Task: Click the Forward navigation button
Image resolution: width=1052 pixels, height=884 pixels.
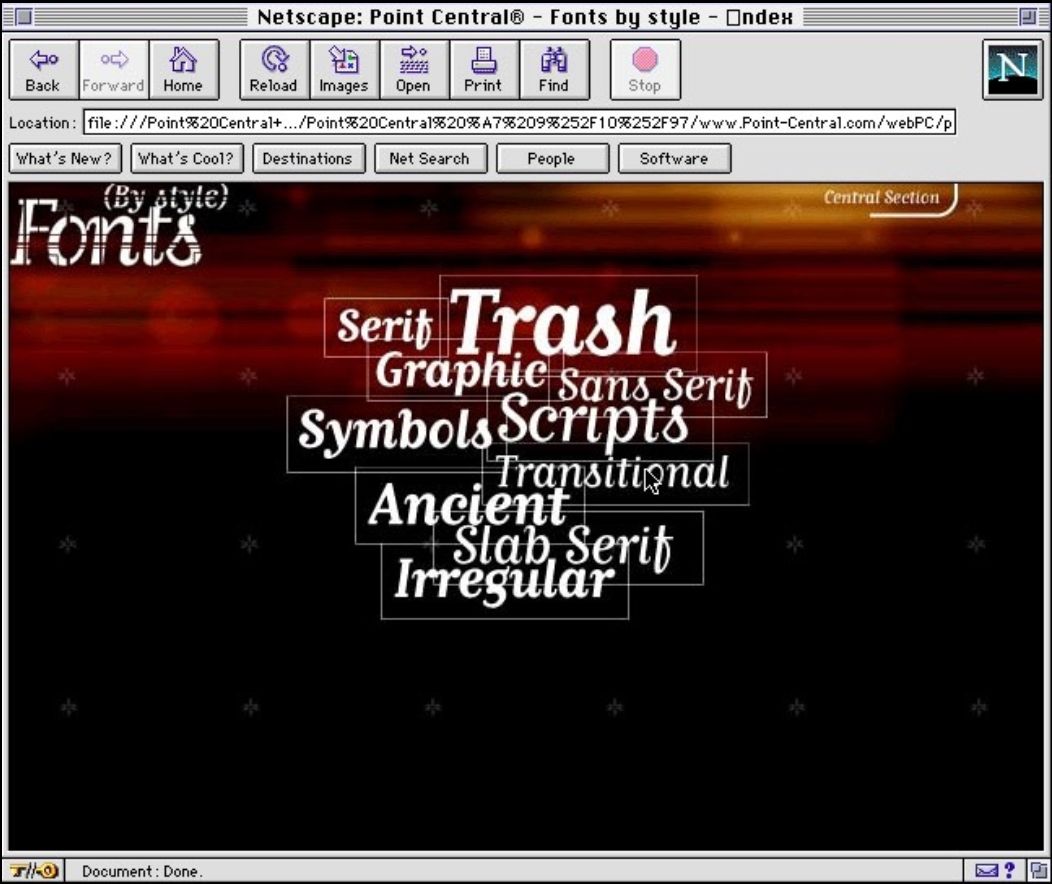Action: [113, 70]
